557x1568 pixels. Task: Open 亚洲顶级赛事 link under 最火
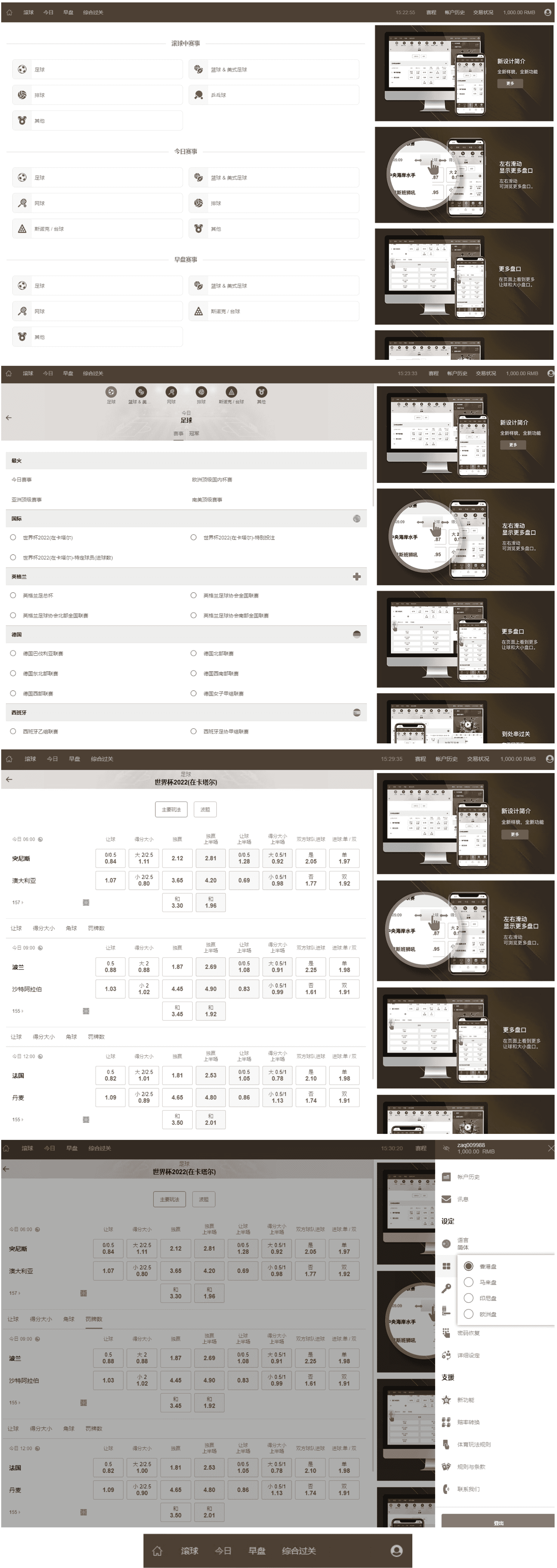click(27, 500)
